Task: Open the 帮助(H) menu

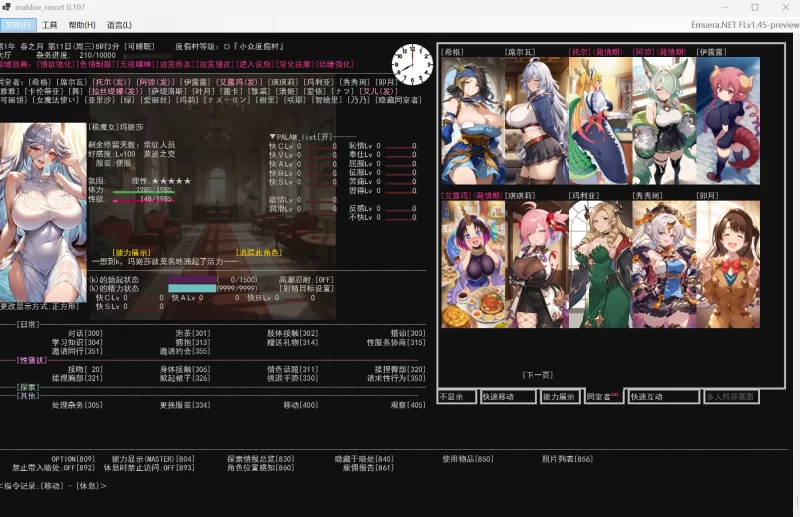Action: click(82, 25)
